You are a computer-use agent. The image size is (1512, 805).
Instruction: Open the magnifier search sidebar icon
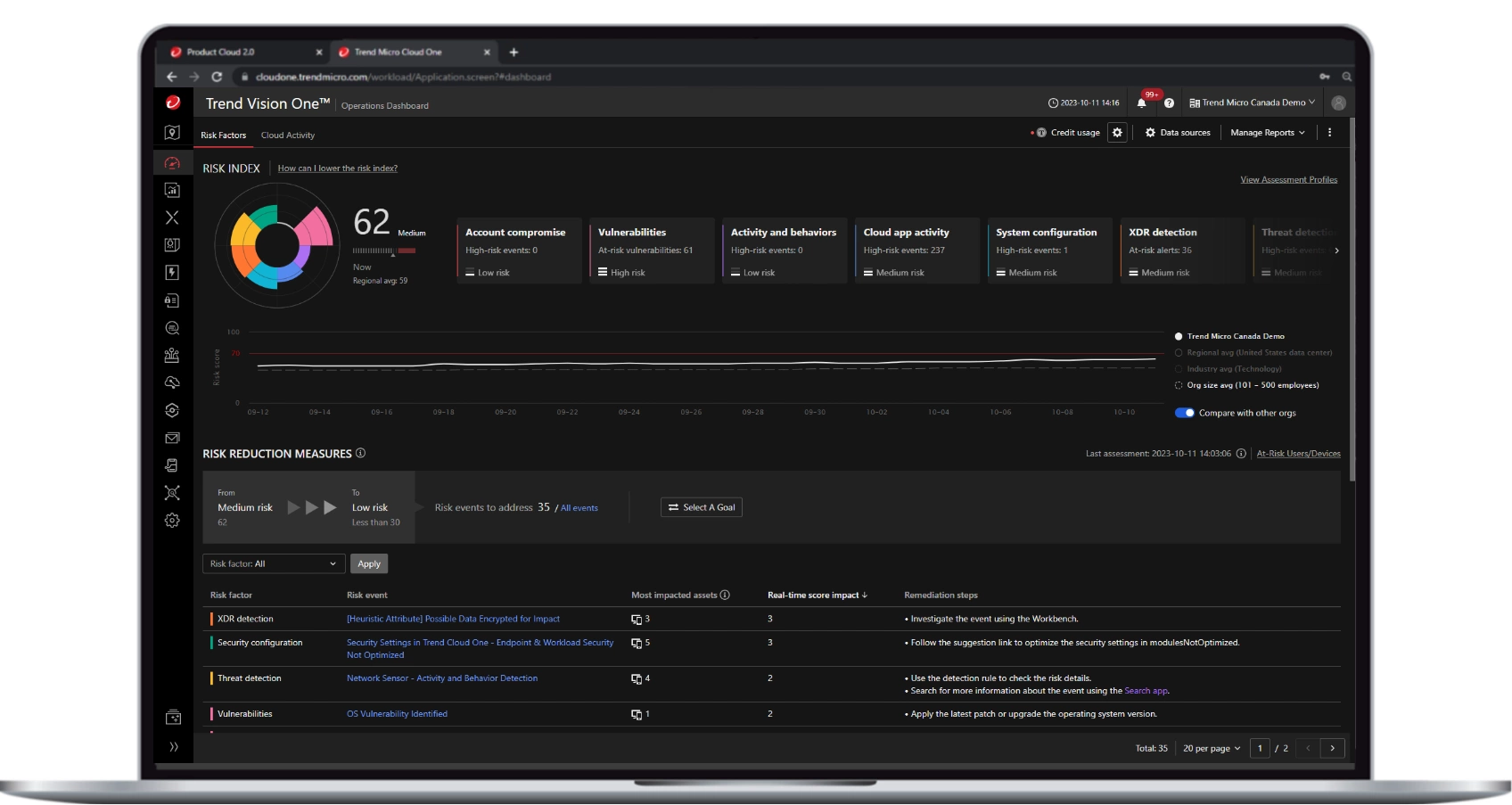click(x=173, y=328)
